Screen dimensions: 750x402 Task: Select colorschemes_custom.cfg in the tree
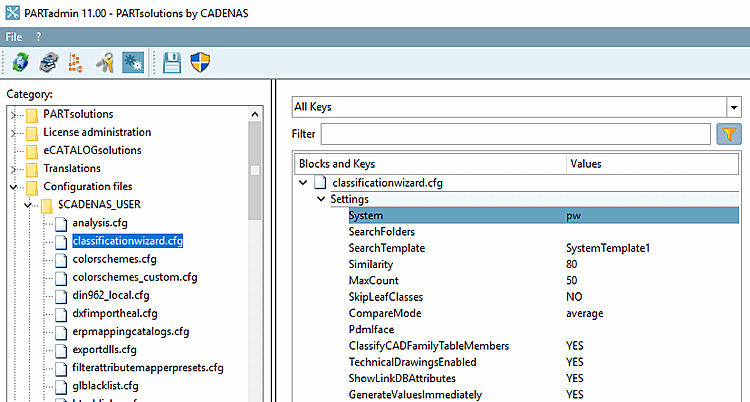coord(135,277)
